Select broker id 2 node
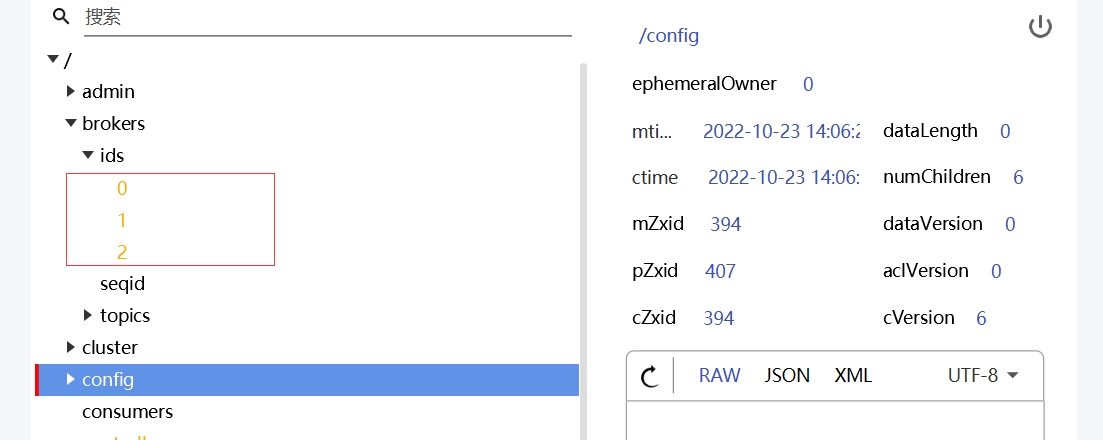The height and width of the screenshot is (440, 1103). click(x=122, y=252)
